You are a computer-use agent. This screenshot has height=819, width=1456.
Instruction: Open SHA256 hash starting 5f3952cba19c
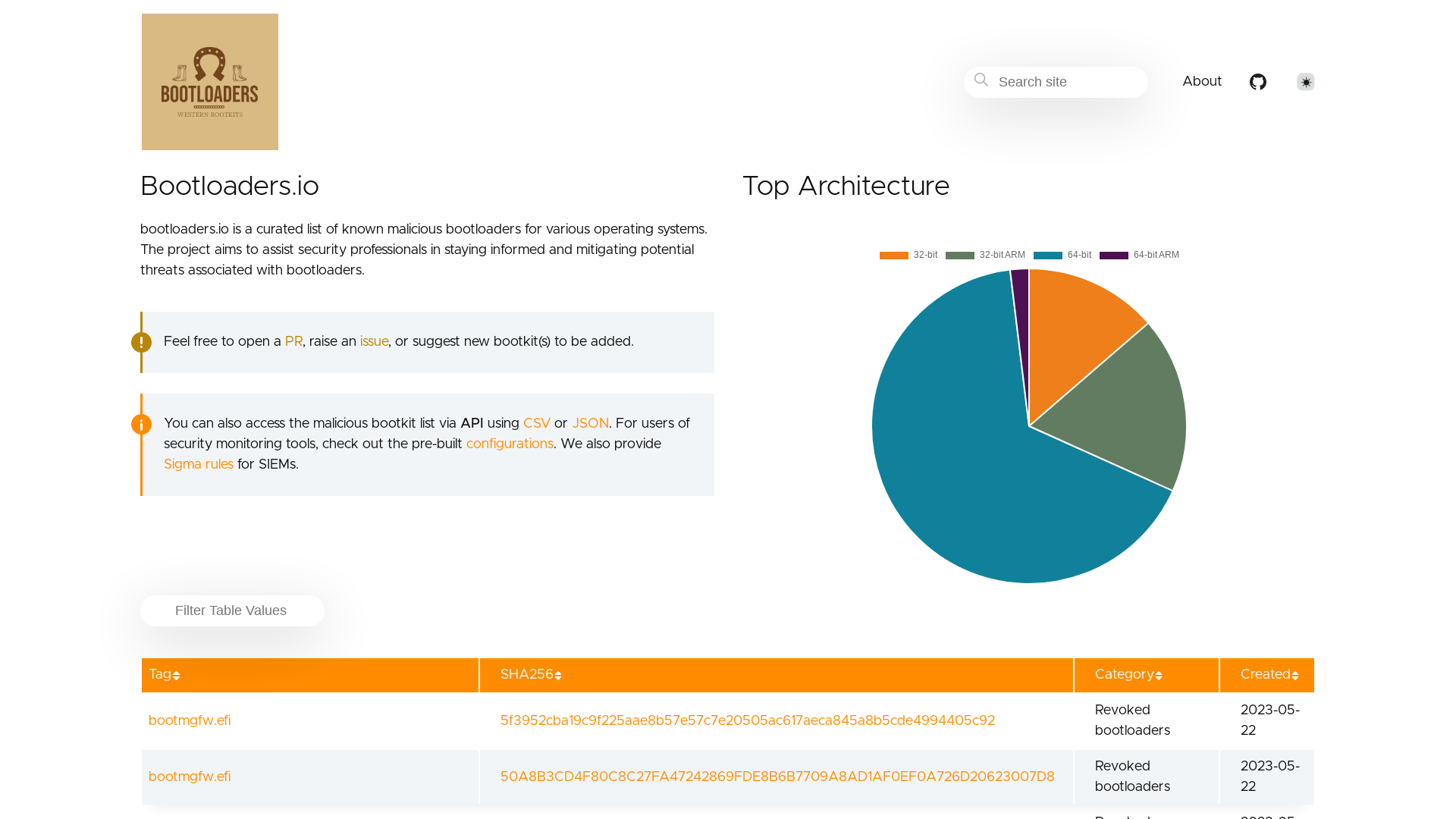click(x=748, y=720)
